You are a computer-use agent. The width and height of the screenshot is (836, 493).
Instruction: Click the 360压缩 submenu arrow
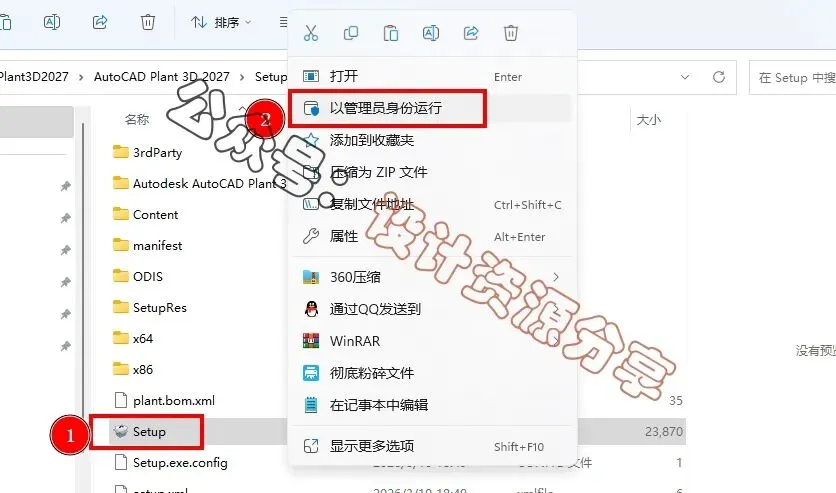point(556,277)
